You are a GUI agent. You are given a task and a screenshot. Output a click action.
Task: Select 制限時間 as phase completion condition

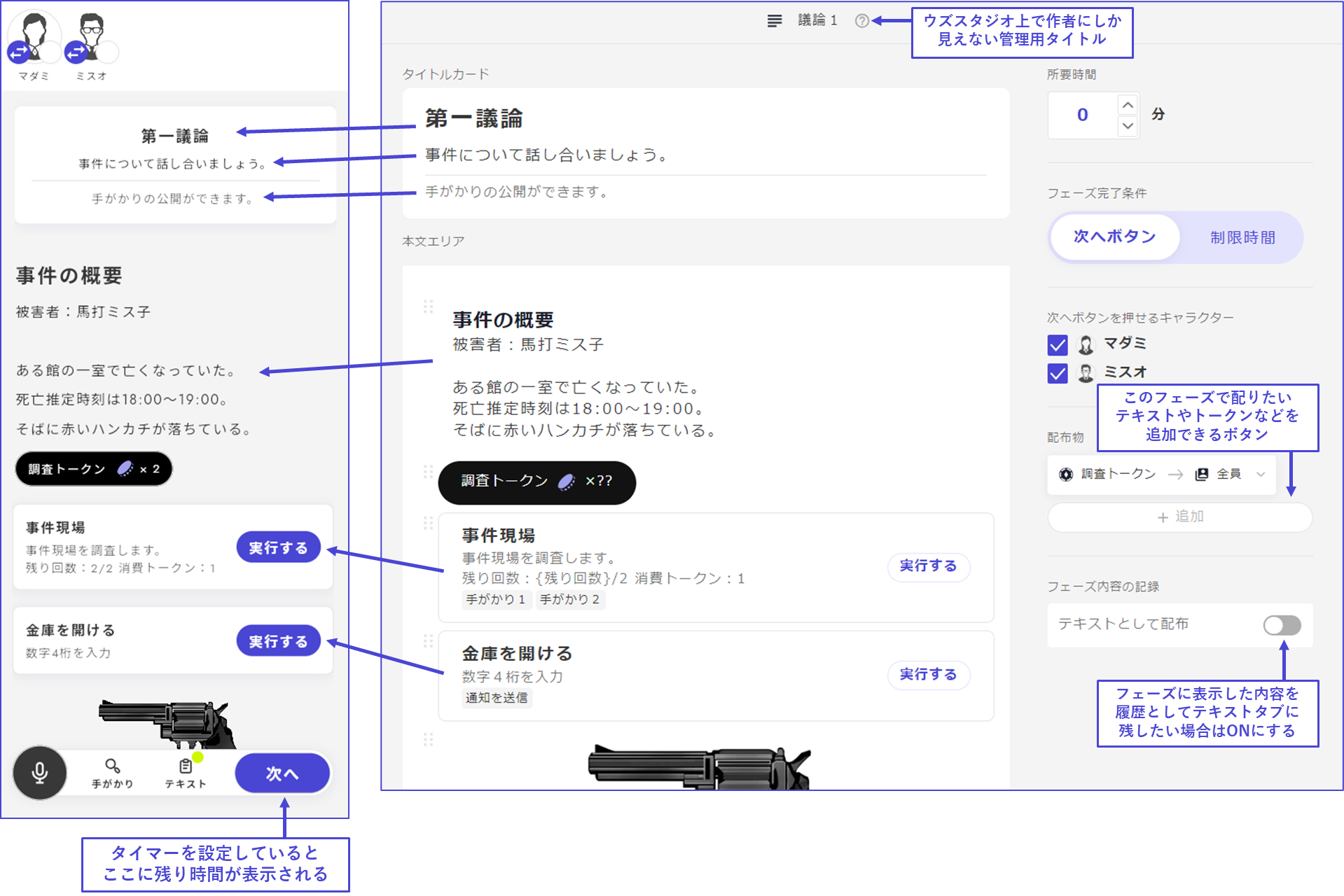[x=1242, y=238]
